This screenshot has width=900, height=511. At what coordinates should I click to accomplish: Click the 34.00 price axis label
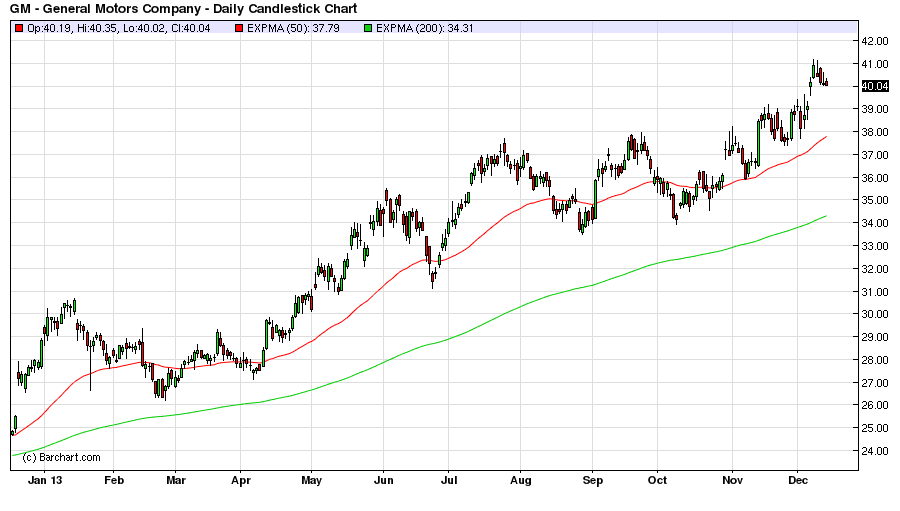pos(875,223)
